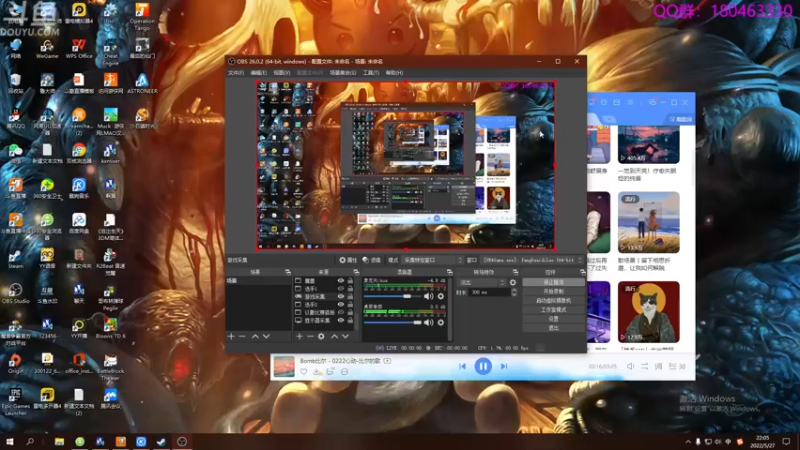Toggle visibility of second source row
This screenshot has width=800, height=450.
(x=341, y=289)
